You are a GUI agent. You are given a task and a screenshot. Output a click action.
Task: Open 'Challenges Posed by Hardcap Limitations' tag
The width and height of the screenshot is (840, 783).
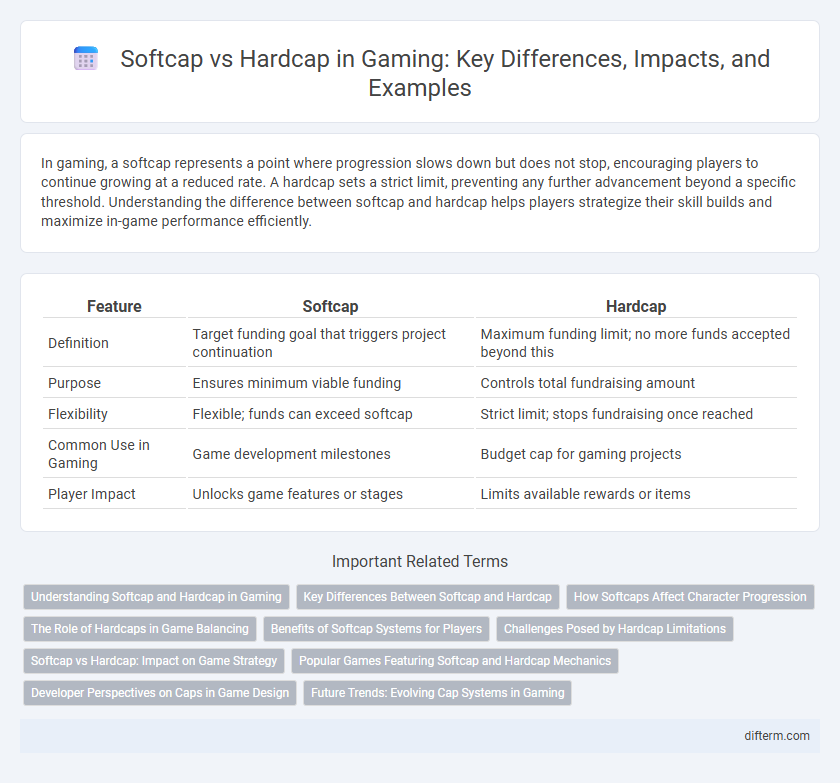click(614, 629)
